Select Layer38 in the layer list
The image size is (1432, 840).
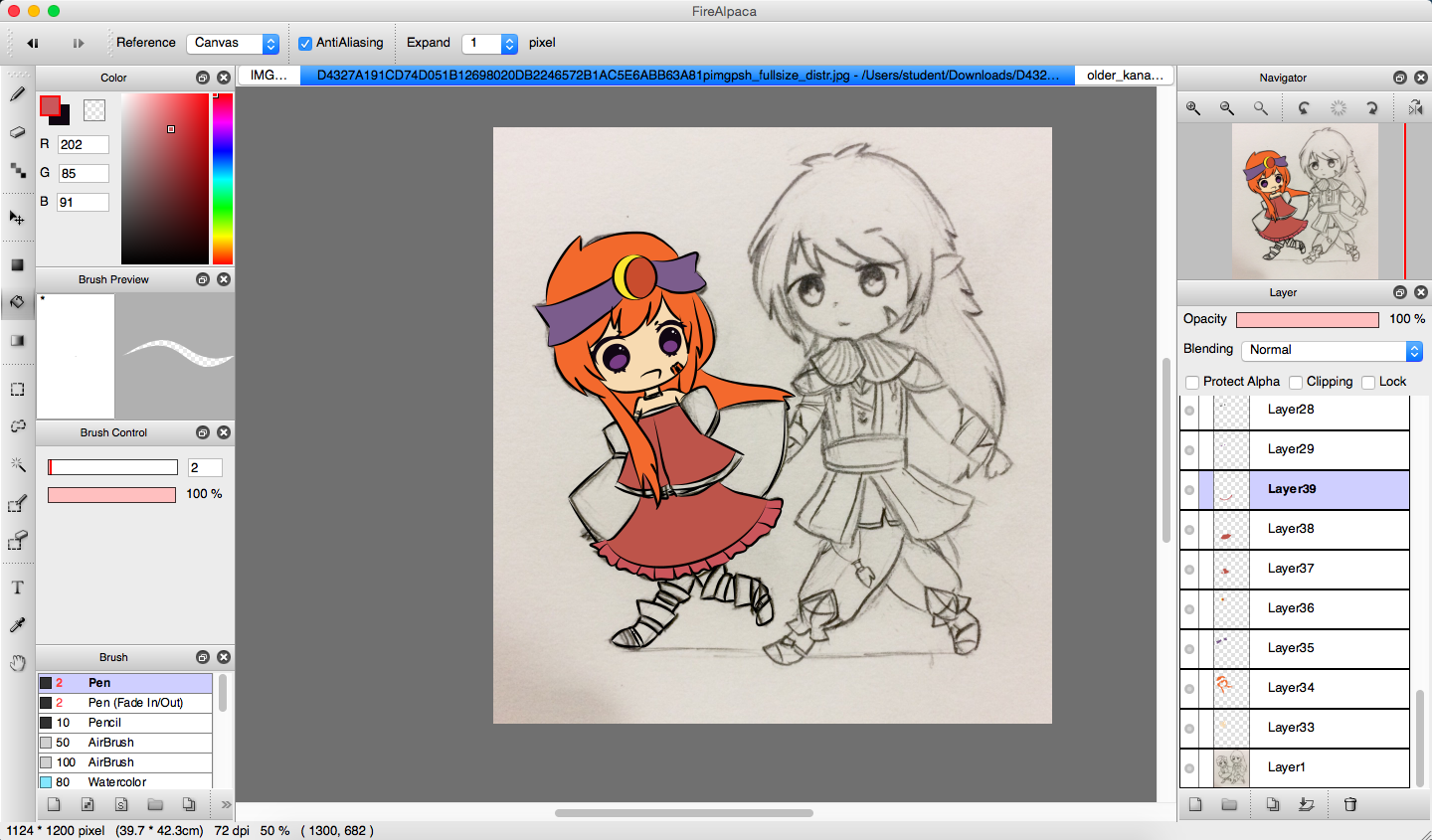(x=1295, y=530)
